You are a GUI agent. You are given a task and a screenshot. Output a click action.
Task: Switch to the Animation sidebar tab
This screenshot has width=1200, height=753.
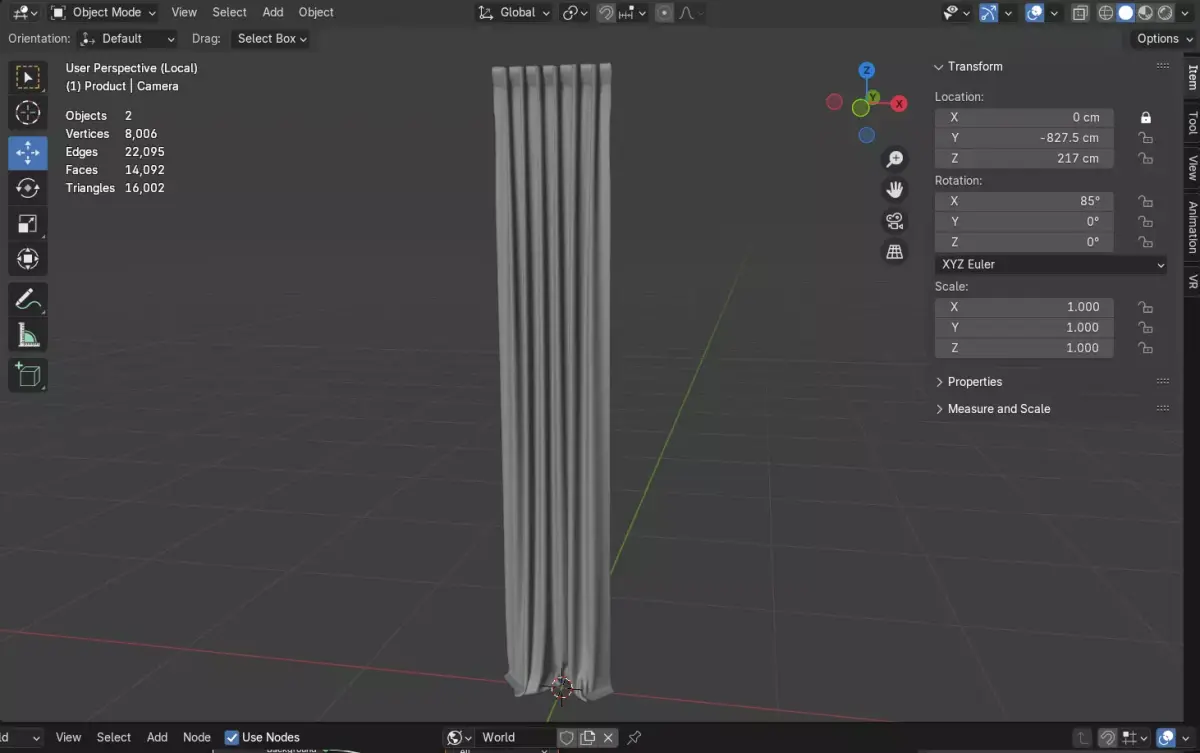[x=1192, y=226]
